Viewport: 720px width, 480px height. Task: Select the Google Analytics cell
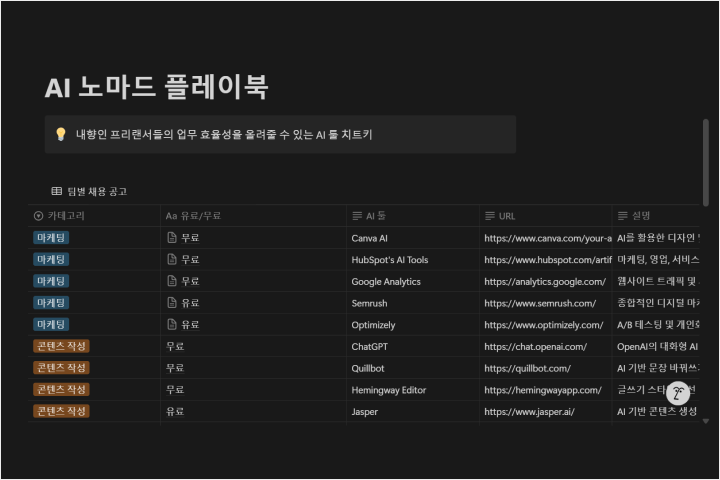(x=413, y=281)
